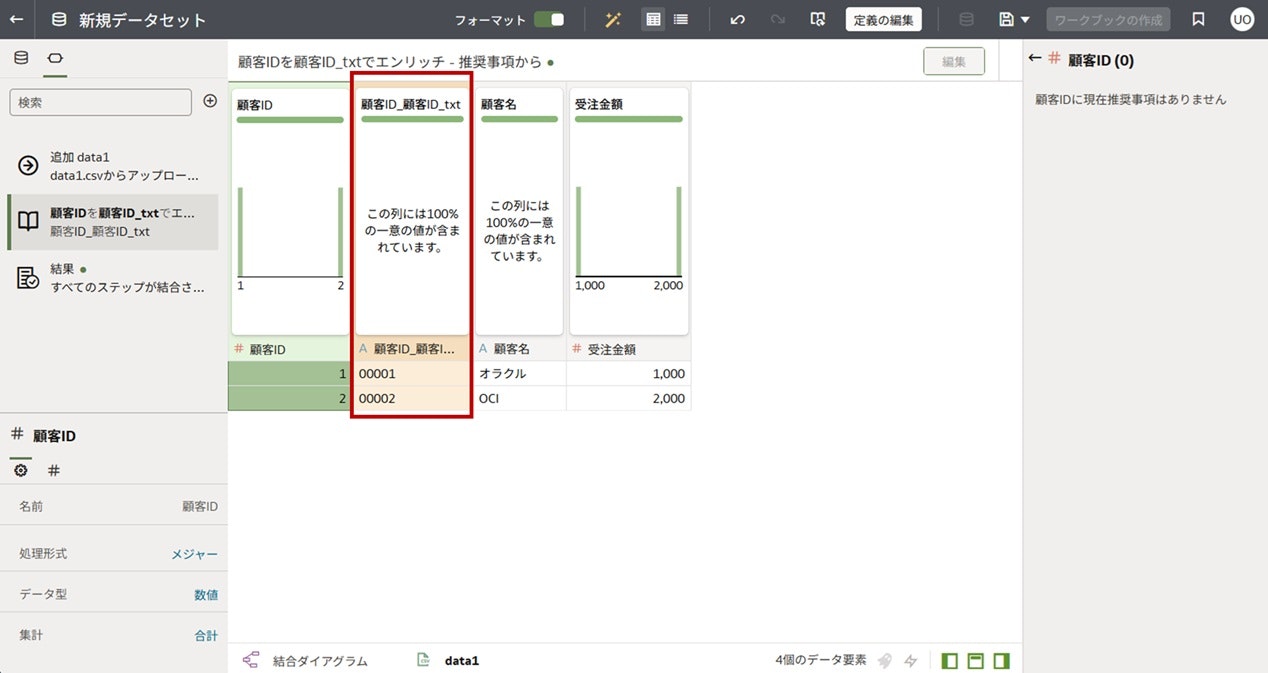Image resolution: width=1268 pixels, height=673 pixels.
Task: Go back using the top-left arrow
Action: (x=17, y=19)
